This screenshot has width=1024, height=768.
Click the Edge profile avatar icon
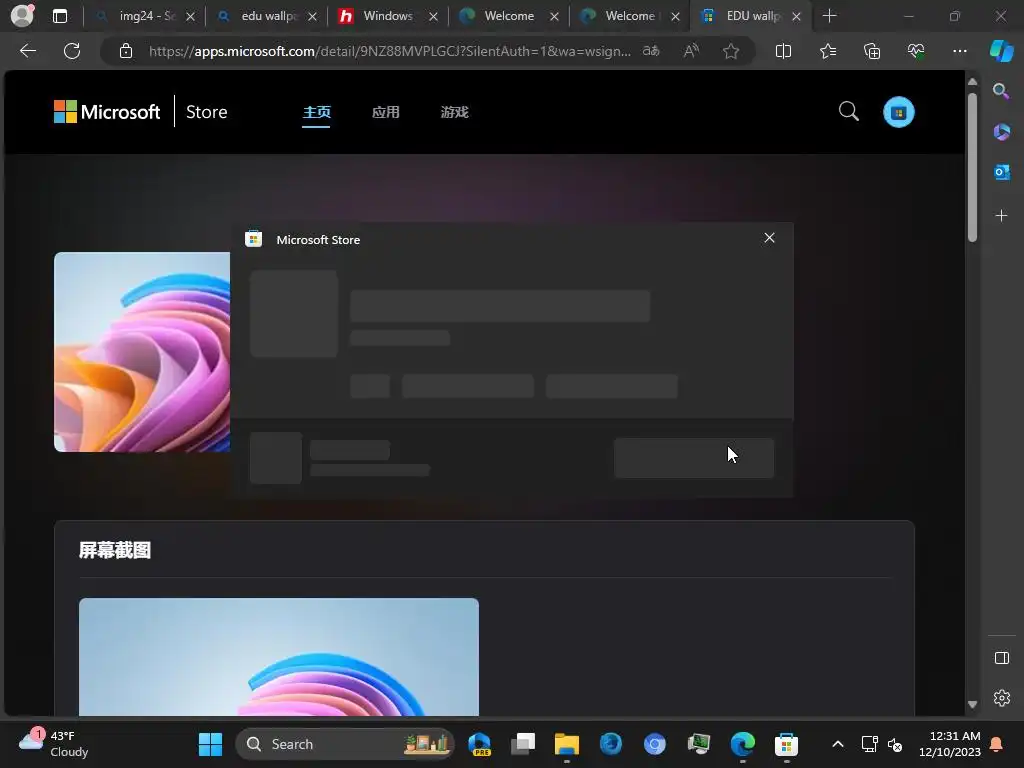pyautogui.click(x=22, y=16)
